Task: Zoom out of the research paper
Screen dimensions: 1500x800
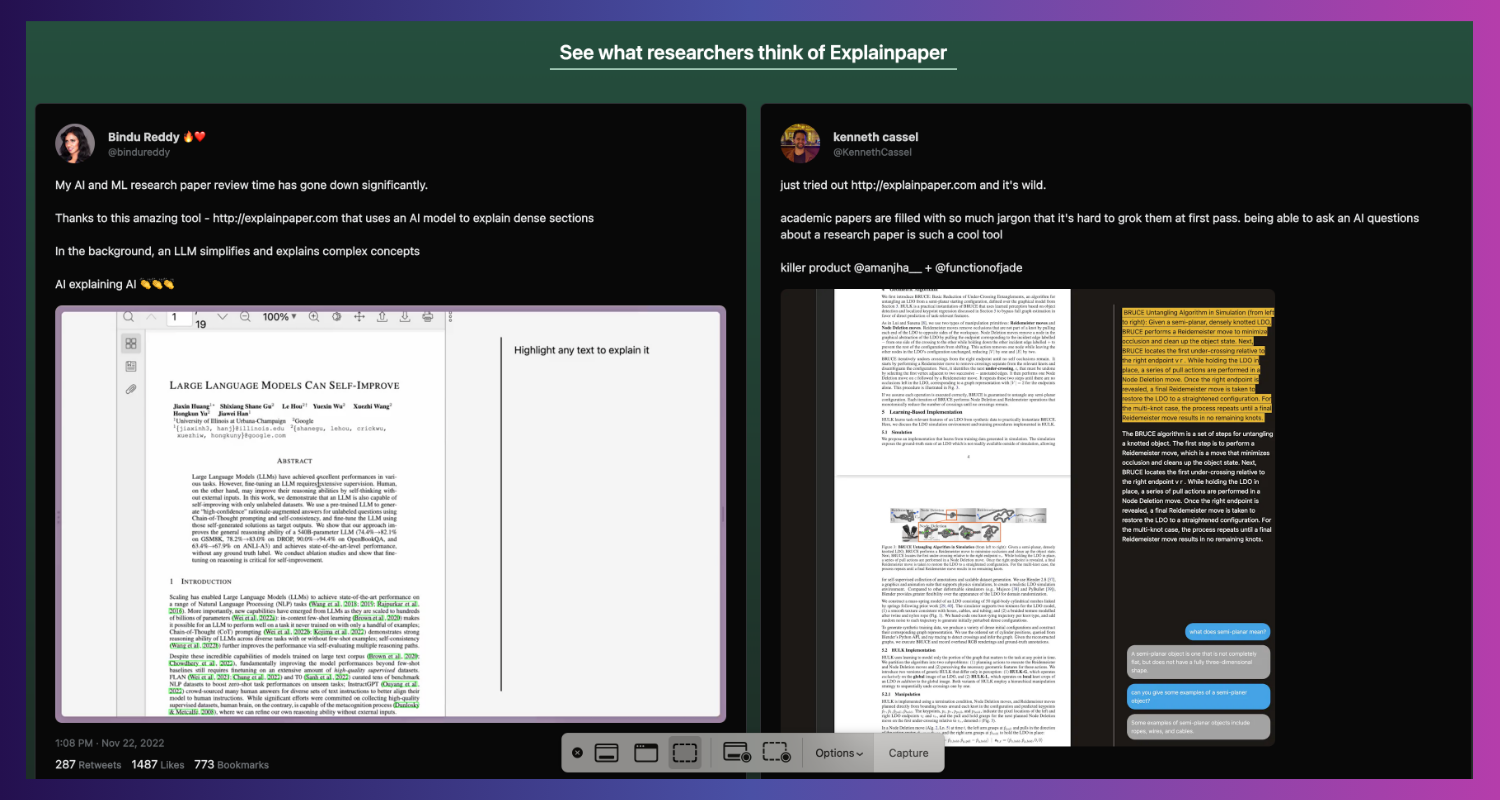Action: pos(245,316)
